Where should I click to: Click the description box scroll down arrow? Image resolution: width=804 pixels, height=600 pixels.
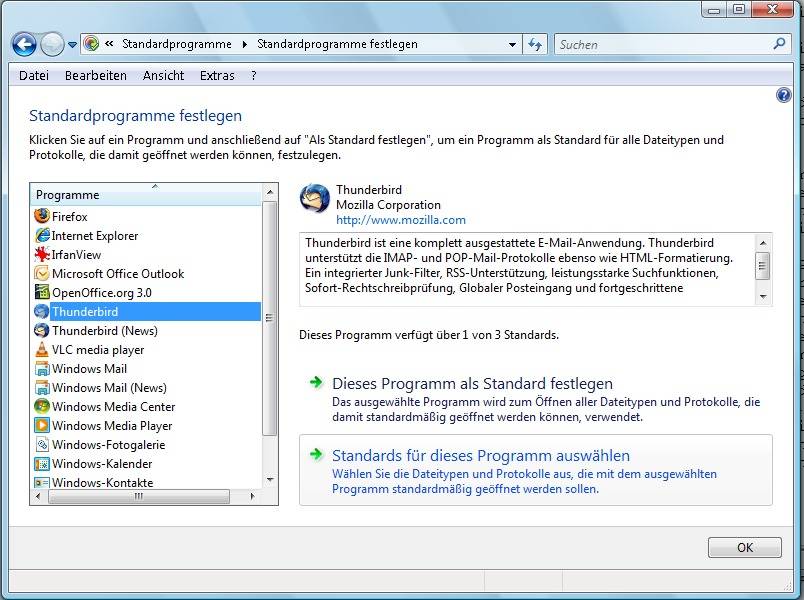point(763,297)
